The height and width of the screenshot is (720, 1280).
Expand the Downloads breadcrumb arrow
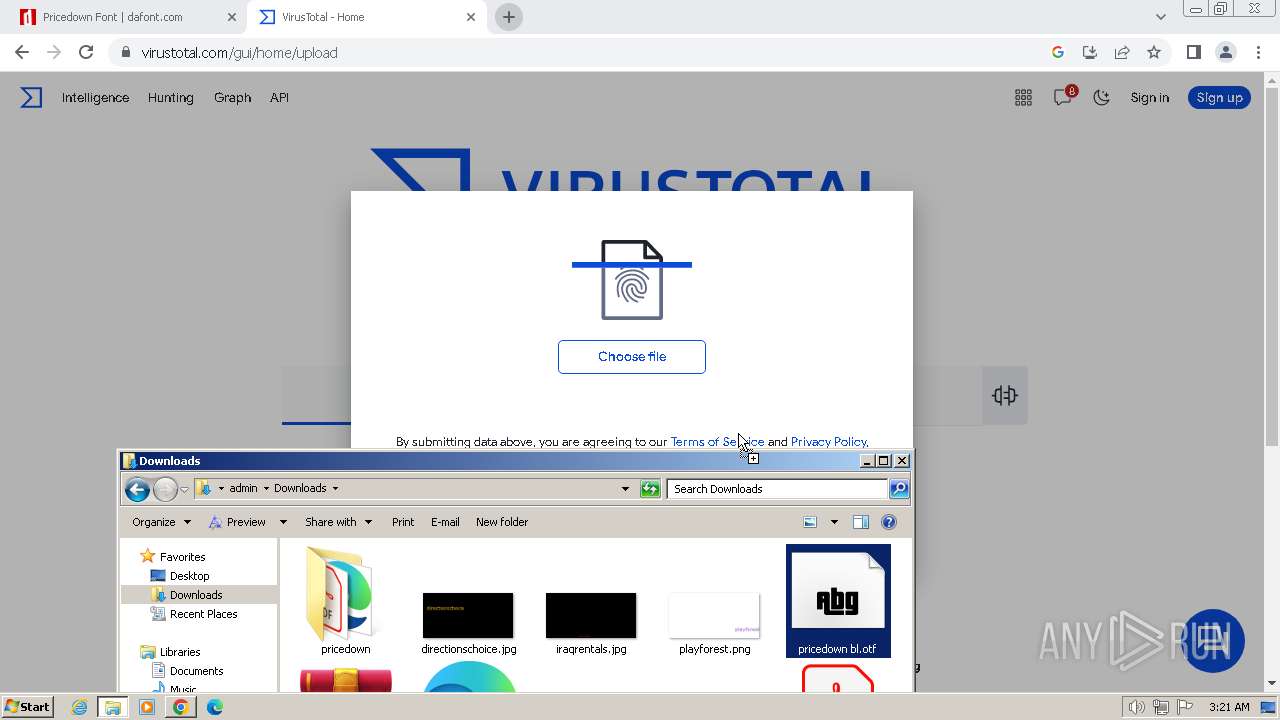[x=335, y=488]
